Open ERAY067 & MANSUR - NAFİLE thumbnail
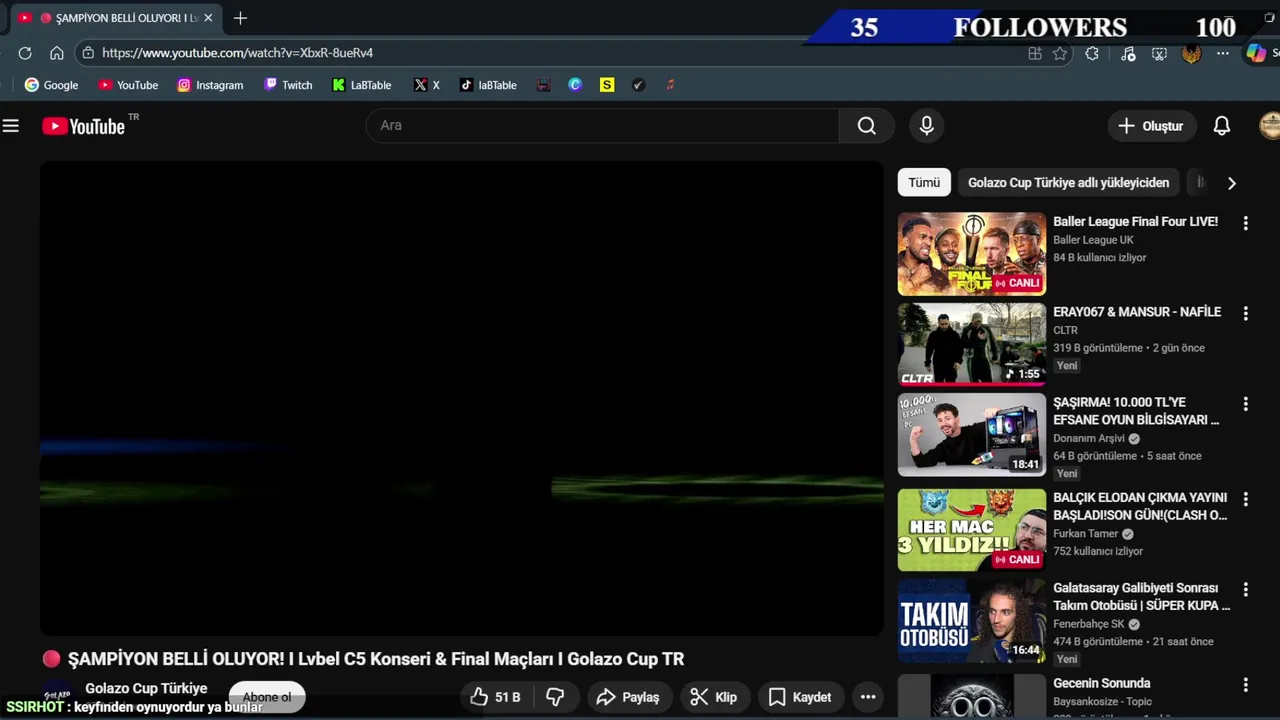Viewport: 1280px width, 720px height. 972,345
